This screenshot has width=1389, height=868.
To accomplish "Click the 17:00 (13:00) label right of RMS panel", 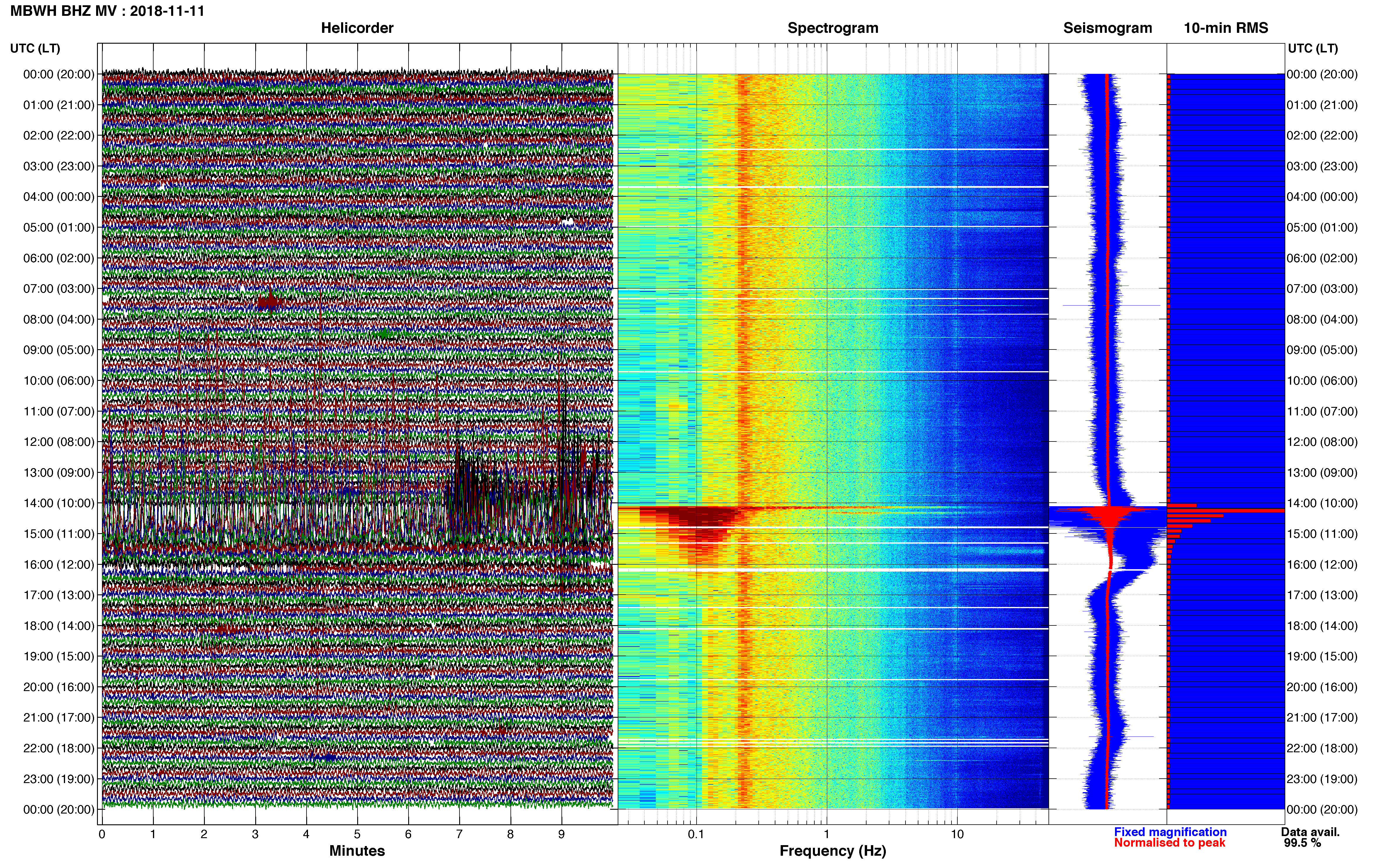I will point(1322,595).
